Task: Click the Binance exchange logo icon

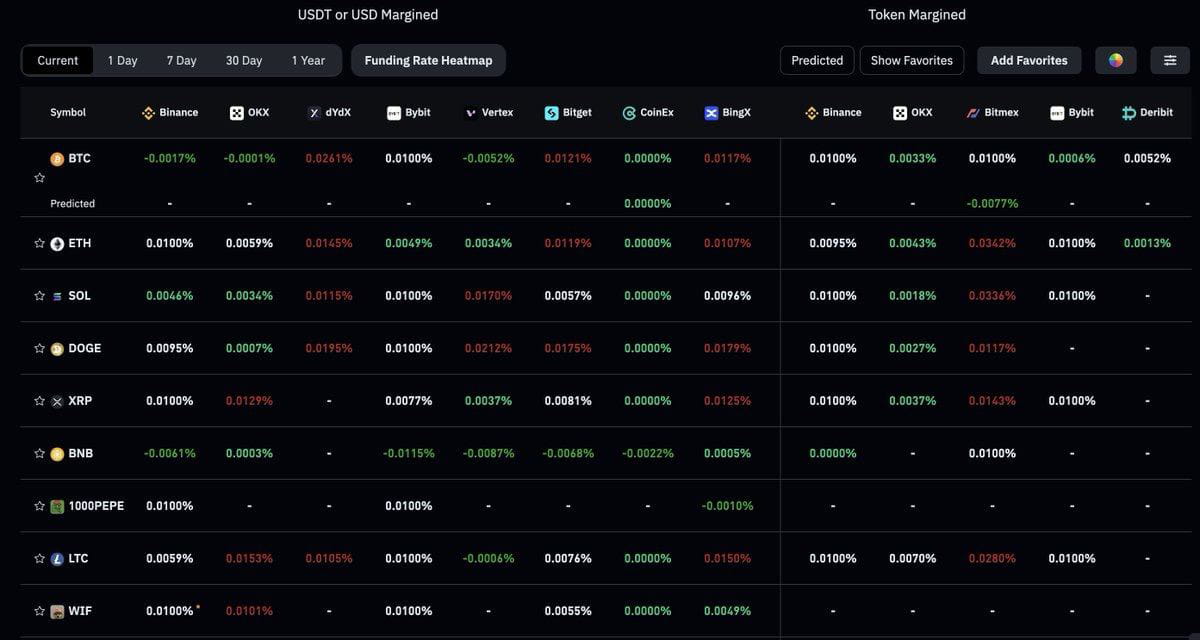Action: 146,112
